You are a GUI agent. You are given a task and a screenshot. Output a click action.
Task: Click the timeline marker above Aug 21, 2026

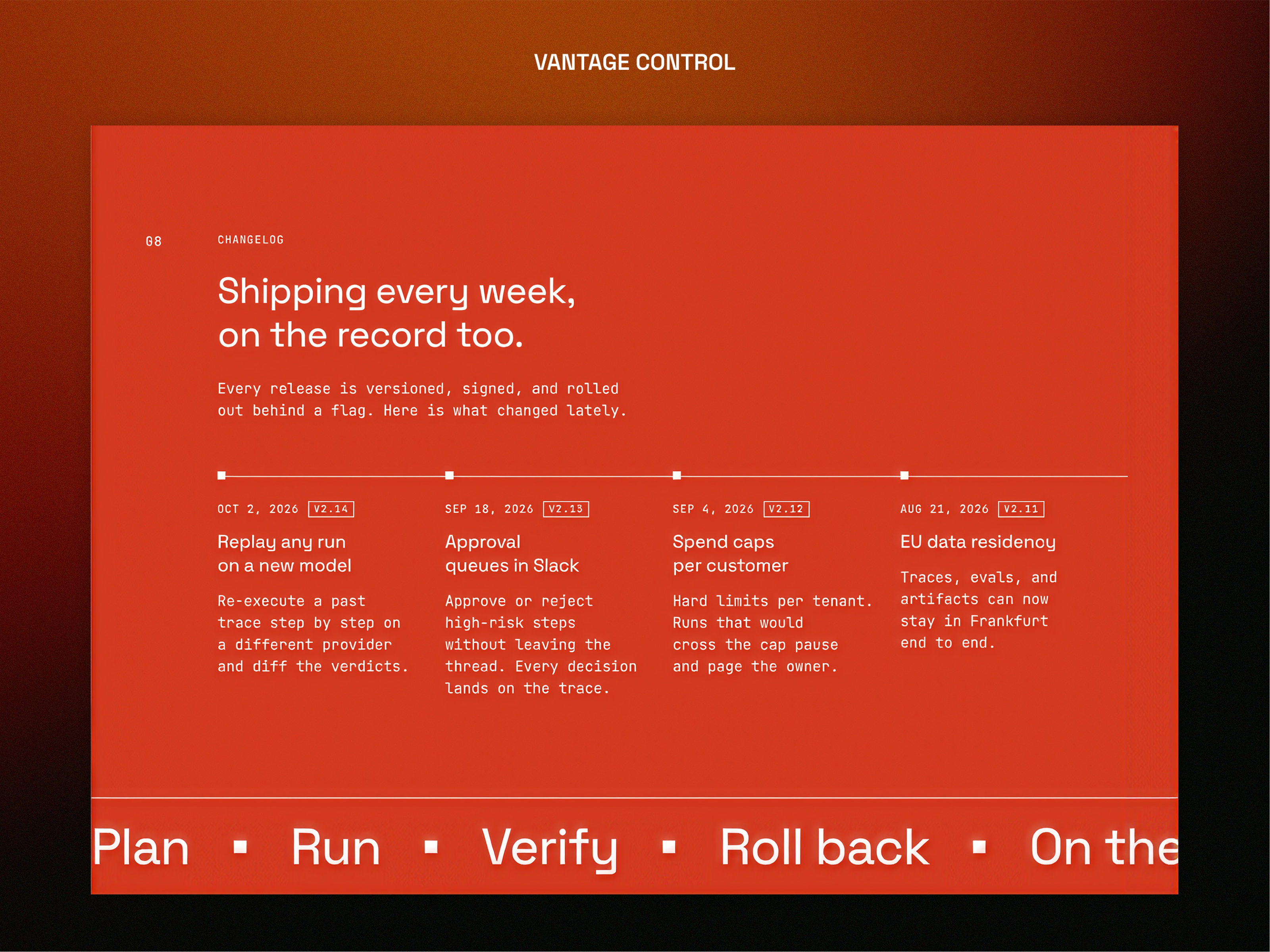tap(904, 475)
